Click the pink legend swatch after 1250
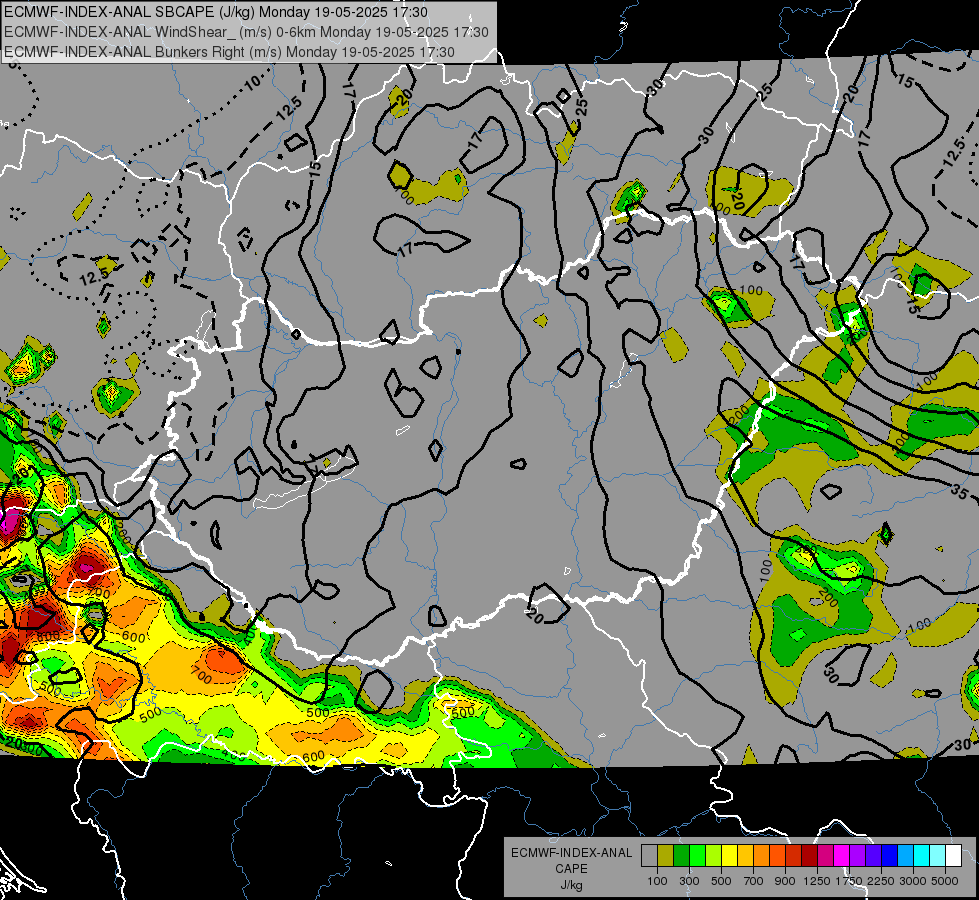This screenshot has width=979, height=900. pyautogui.click(x=825, y=856)
